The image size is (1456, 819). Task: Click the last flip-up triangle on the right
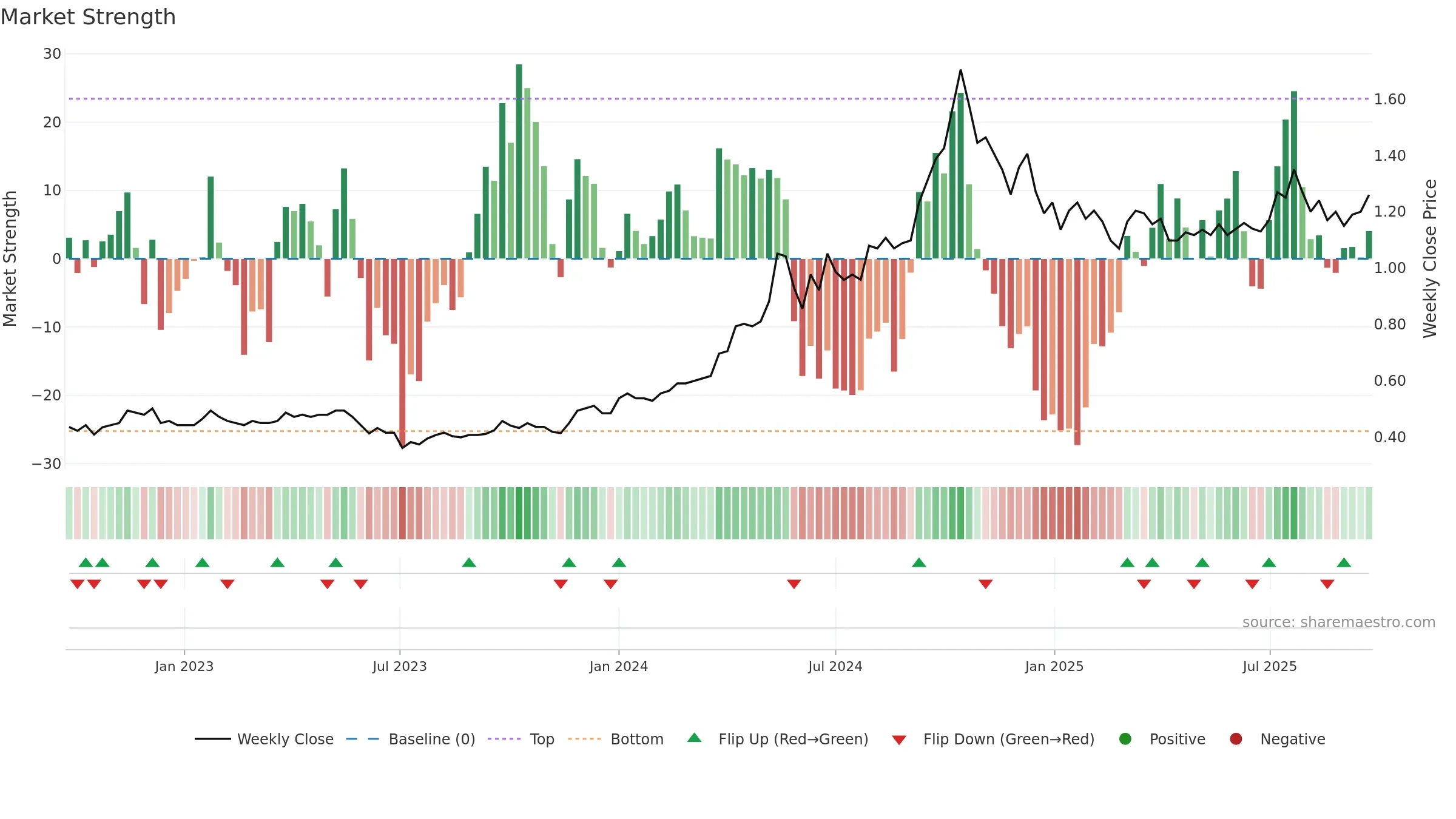point(1344,562)
